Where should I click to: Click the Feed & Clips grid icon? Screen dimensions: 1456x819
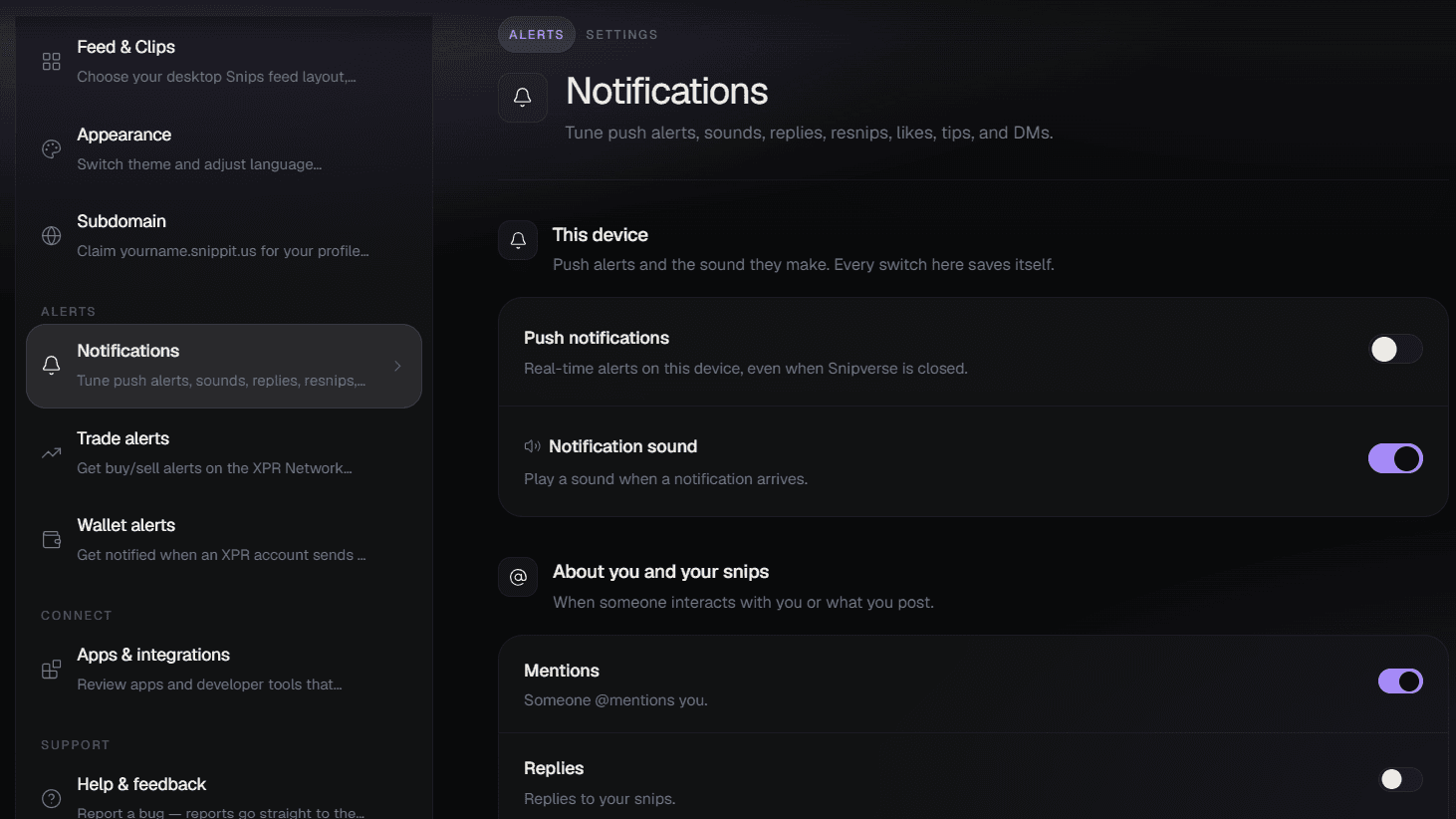(52, 62)
